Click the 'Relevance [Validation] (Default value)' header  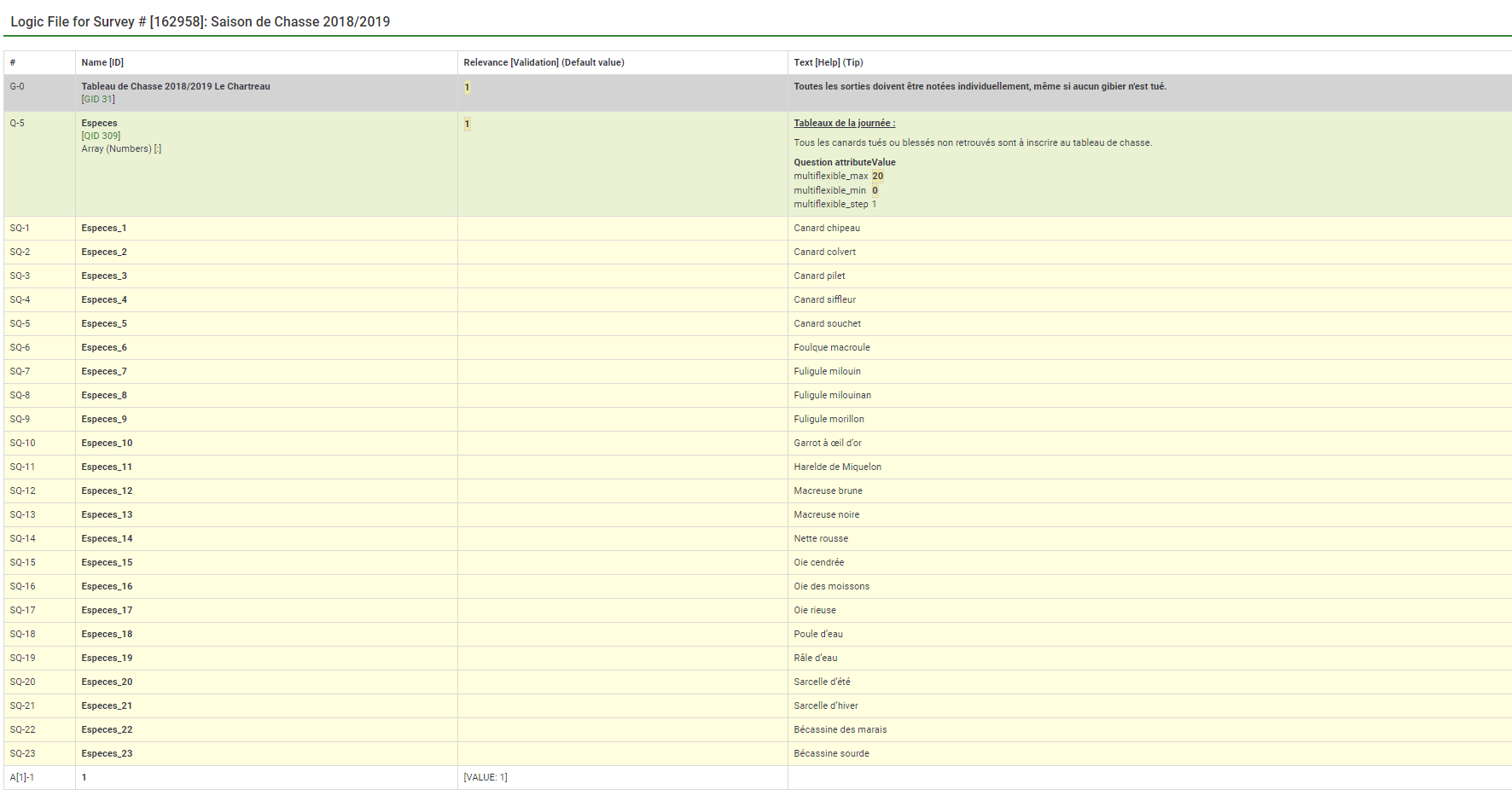pos(544,63)
